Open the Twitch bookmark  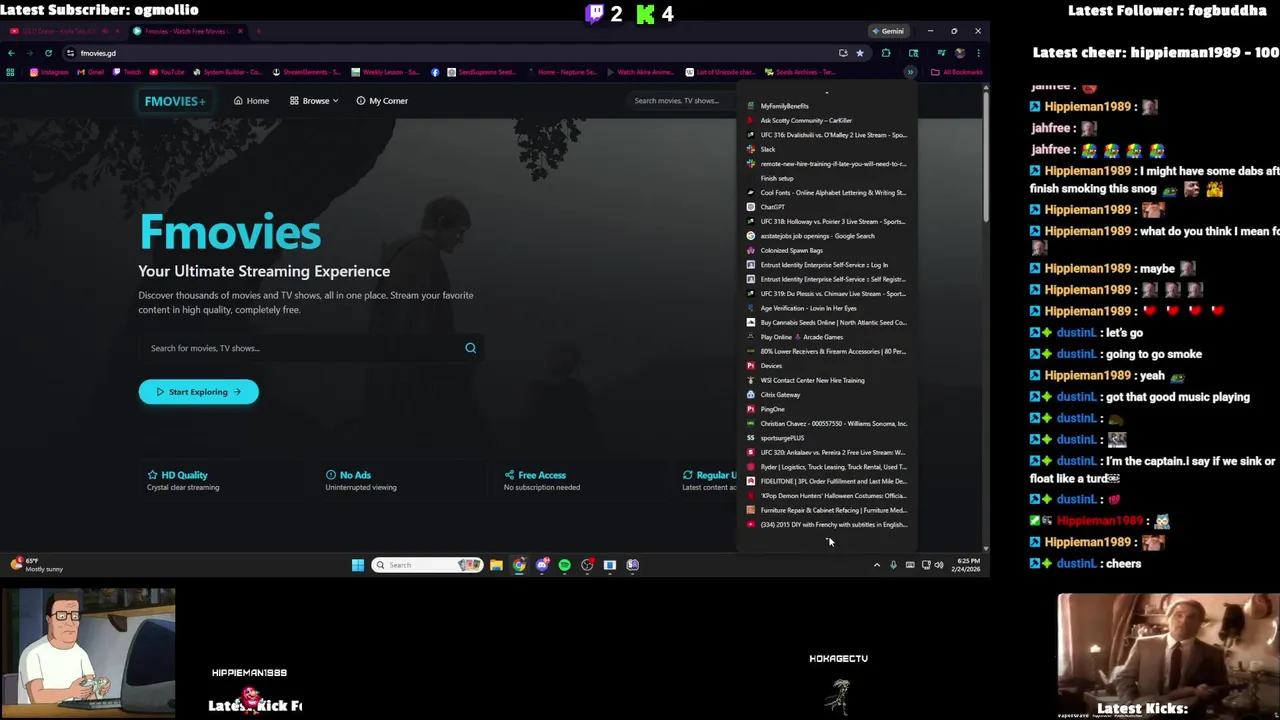pyautogui.click(x=127, y=72)
